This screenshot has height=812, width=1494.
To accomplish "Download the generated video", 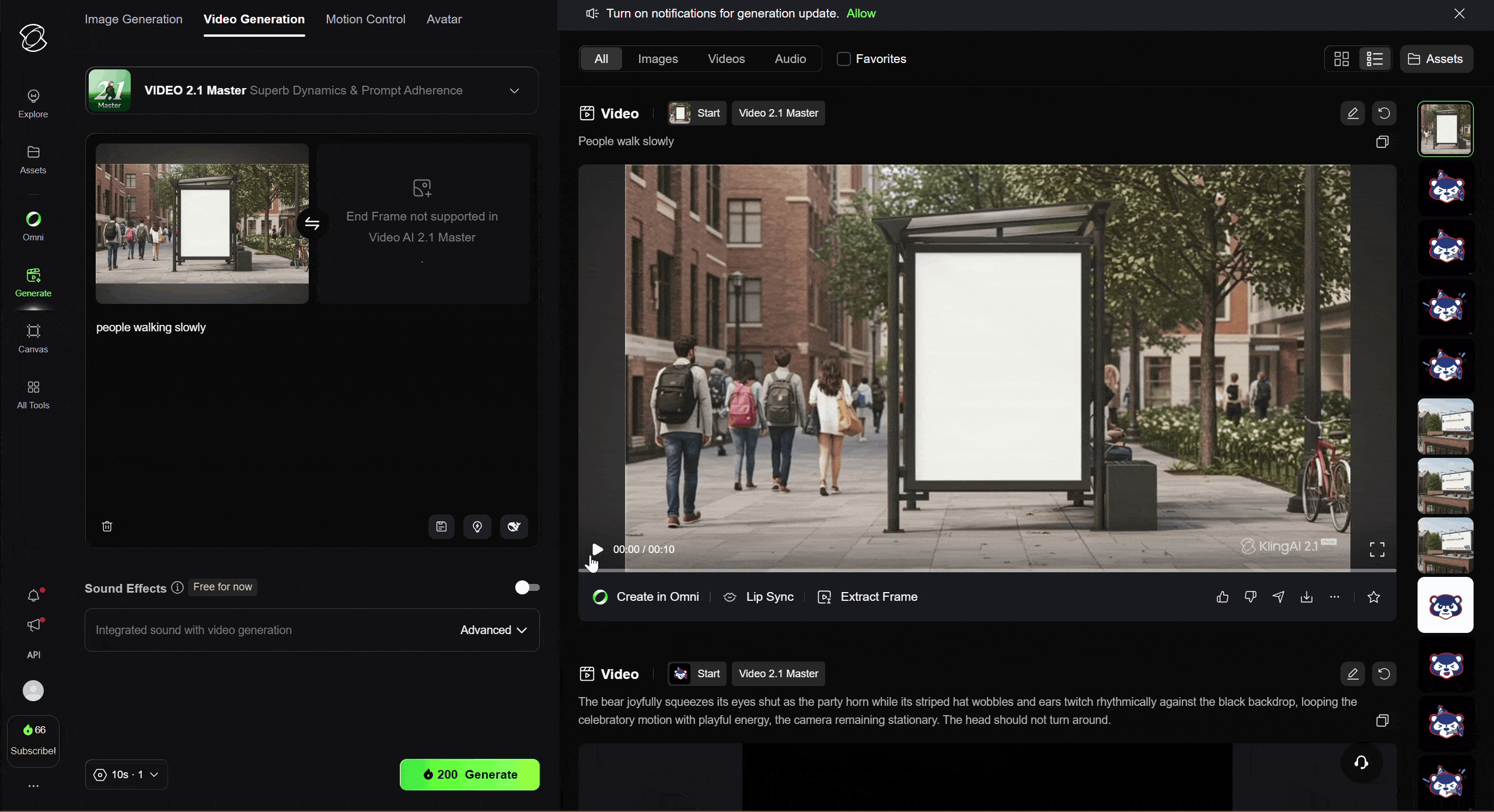I will pos(1306,597).
